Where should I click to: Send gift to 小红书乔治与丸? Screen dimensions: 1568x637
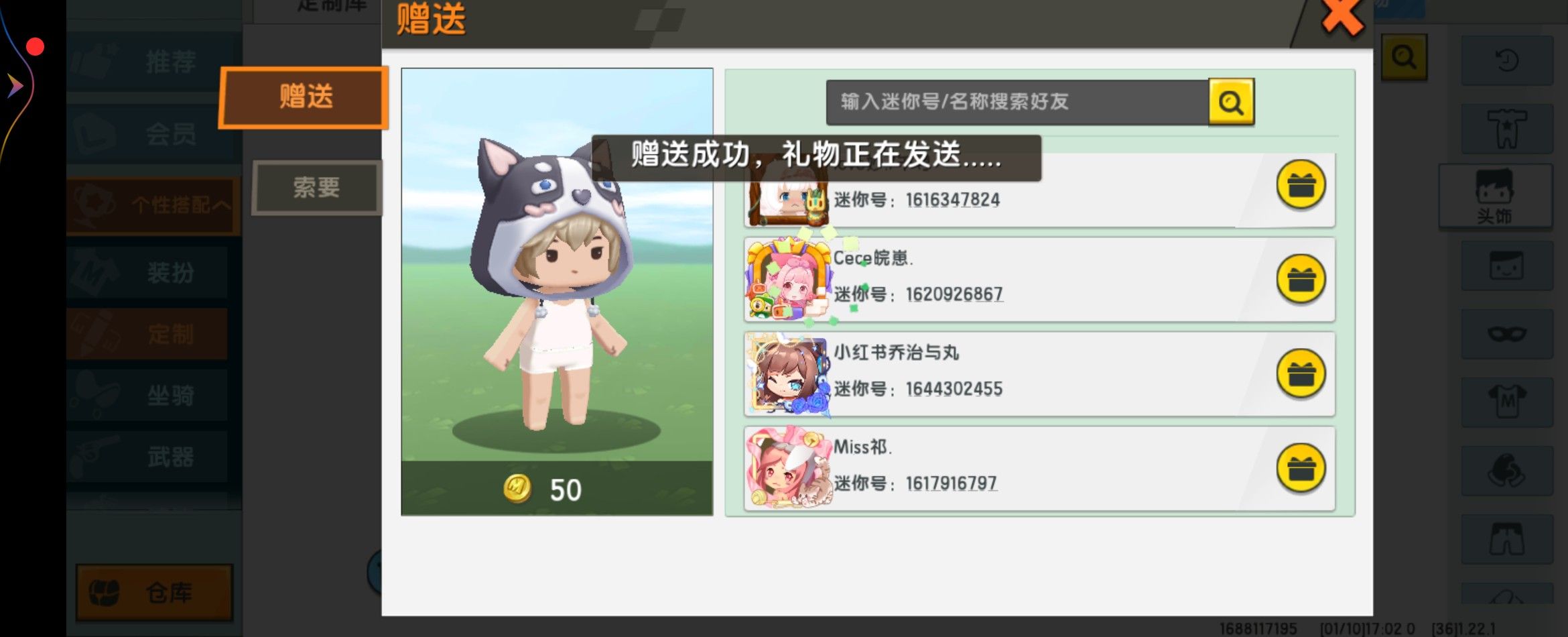click(1301, 373)
